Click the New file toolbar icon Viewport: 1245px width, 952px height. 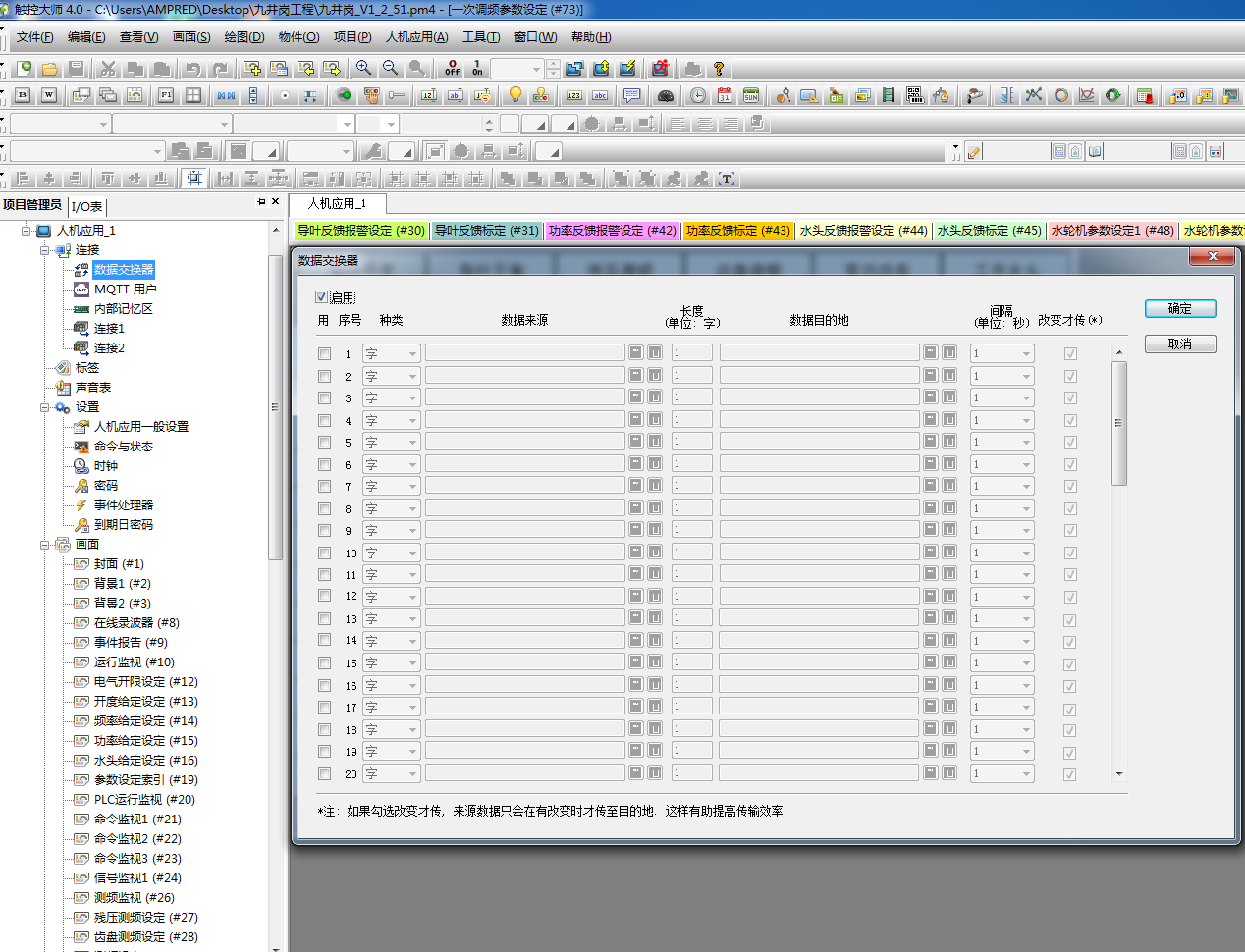coord(25,69)
